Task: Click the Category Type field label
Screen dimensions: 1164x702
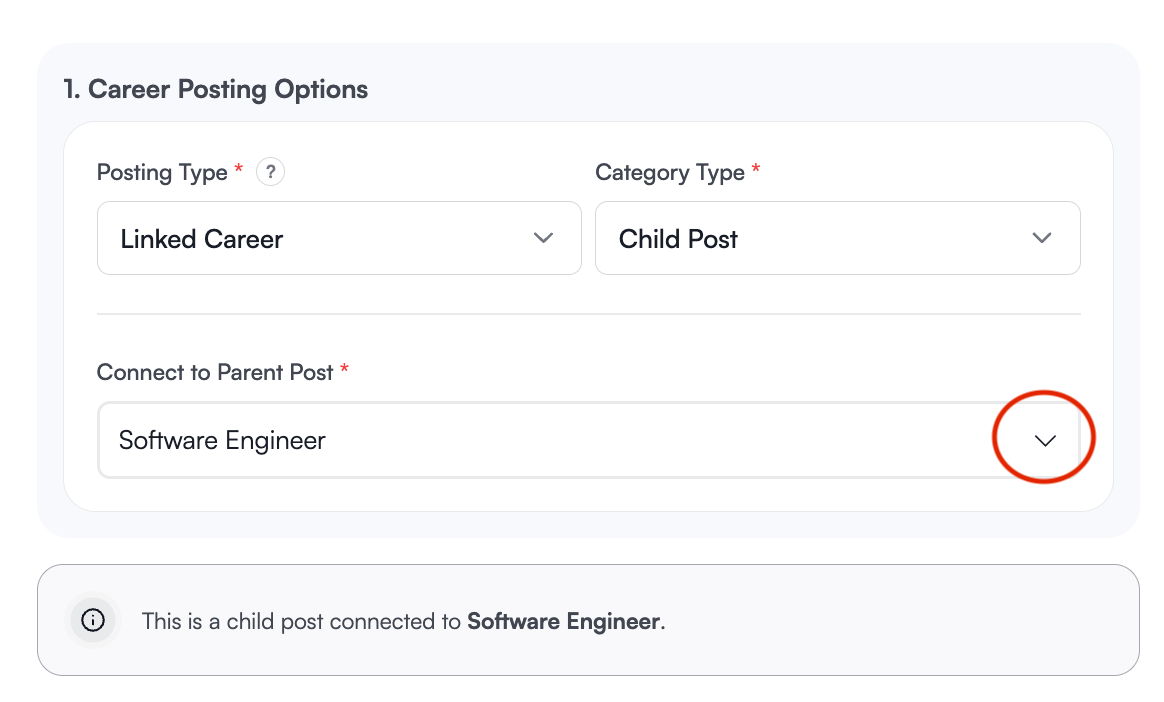Action: (668, 172)
